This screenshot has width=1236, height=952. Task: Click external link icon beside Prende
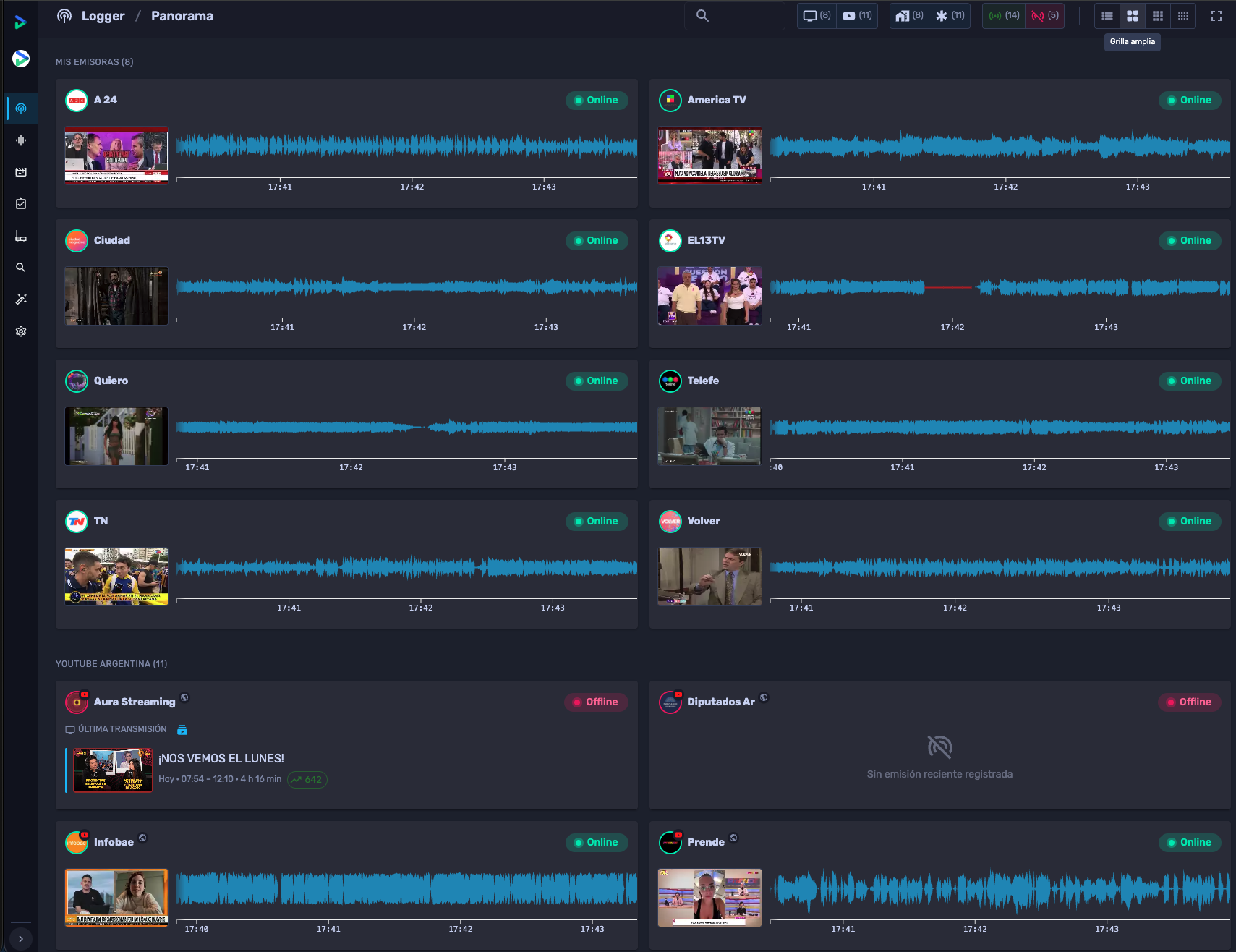[x=733, y=838]
